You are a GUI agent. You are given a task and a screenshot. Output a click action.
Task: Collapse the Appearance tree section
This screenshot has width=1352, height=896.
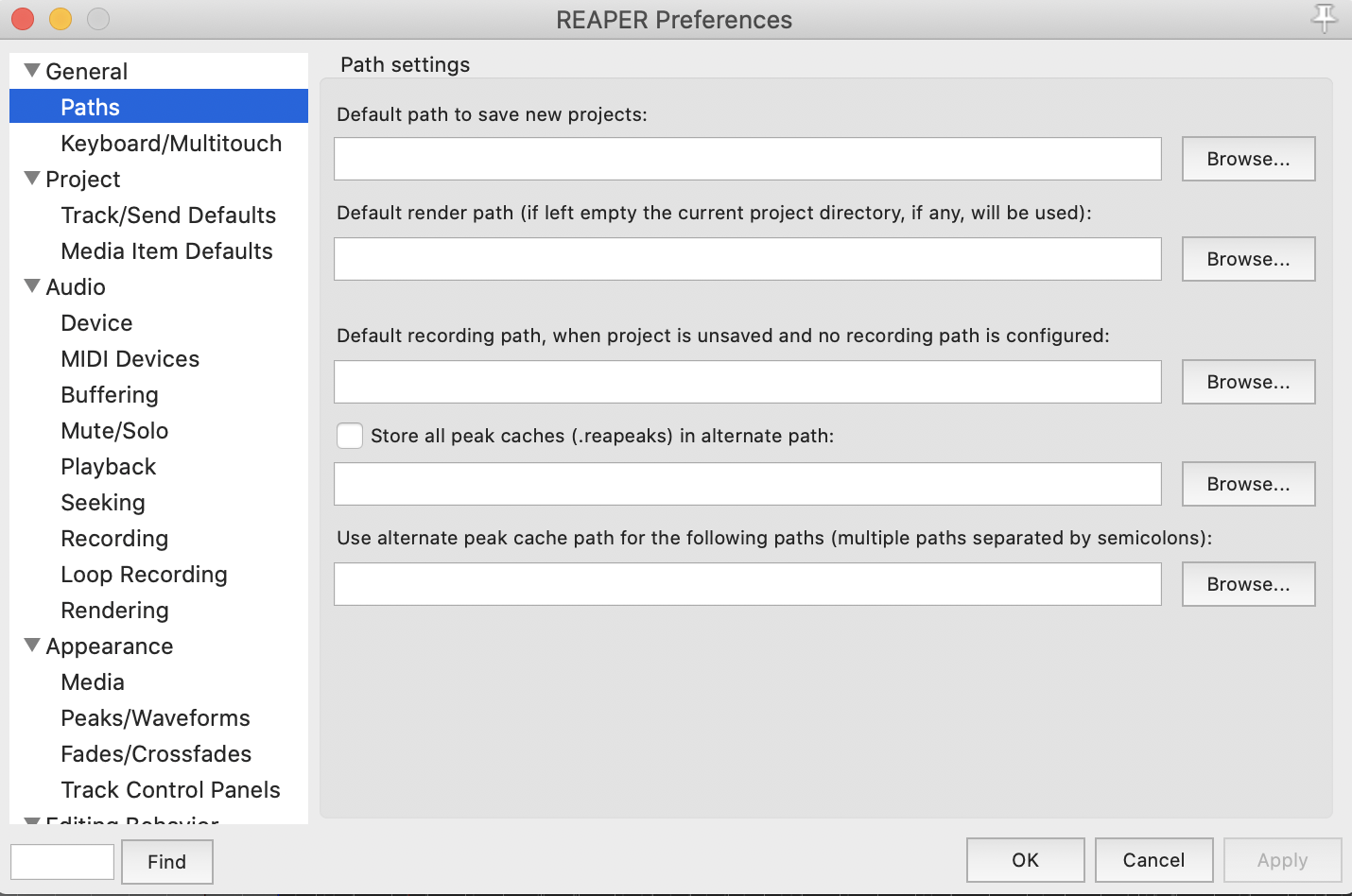(32, 645)
